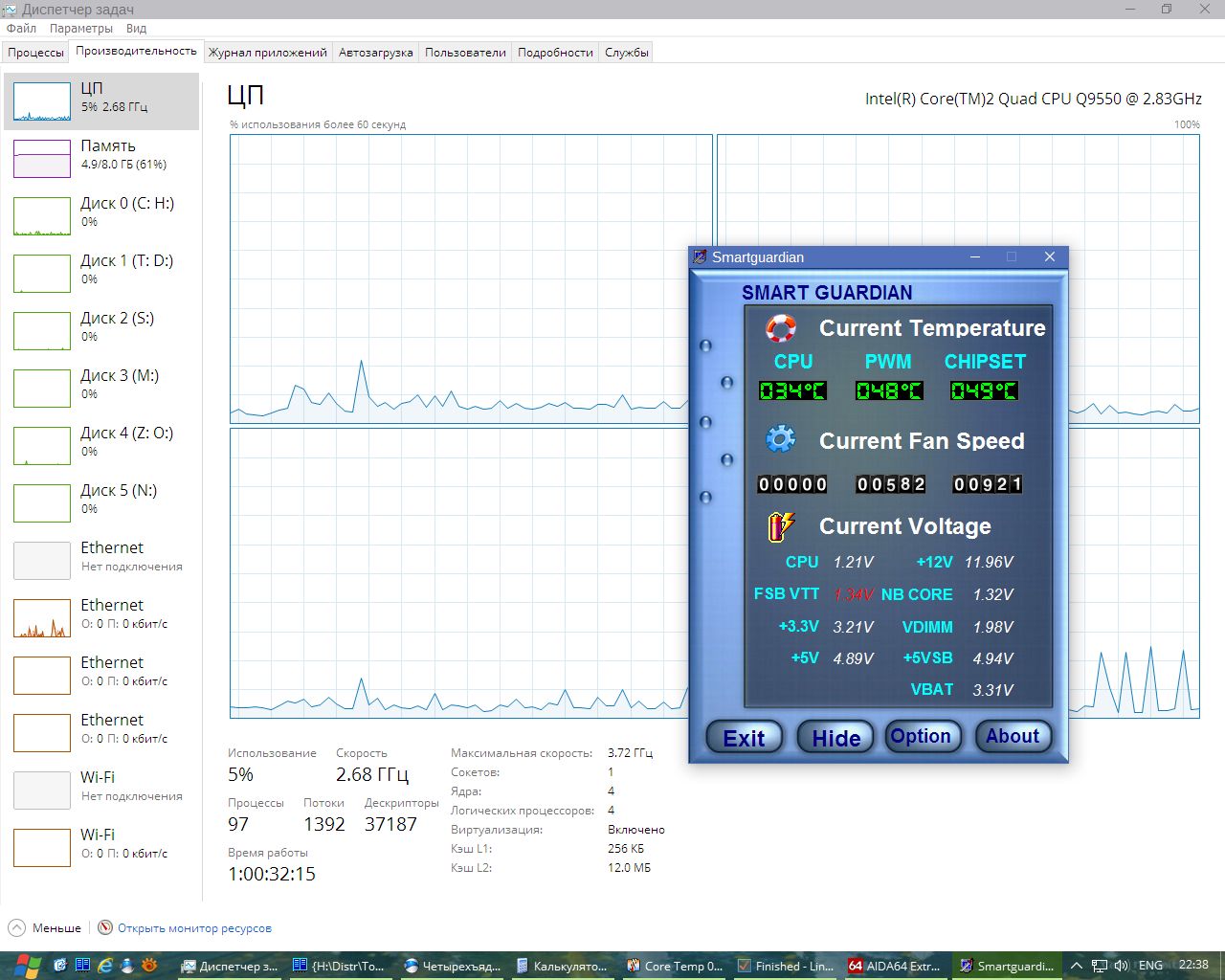Select Память in the performance sidebar

[101, 159]
